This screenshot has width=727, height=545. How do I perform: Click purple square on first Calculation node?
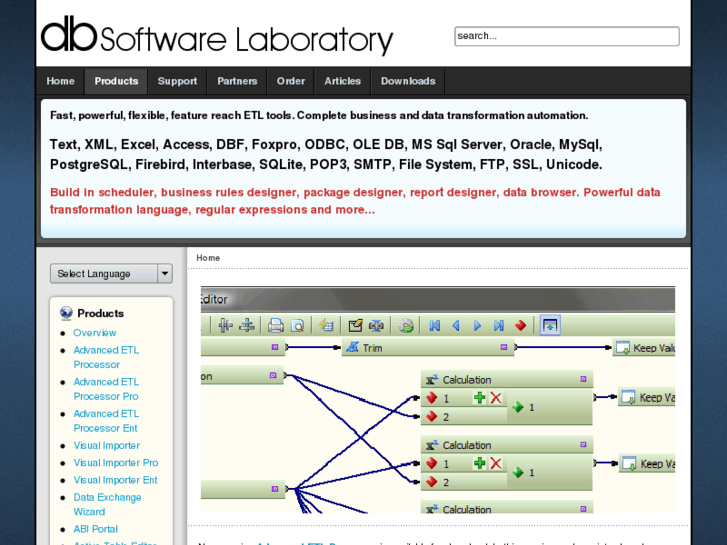point(583,379)
